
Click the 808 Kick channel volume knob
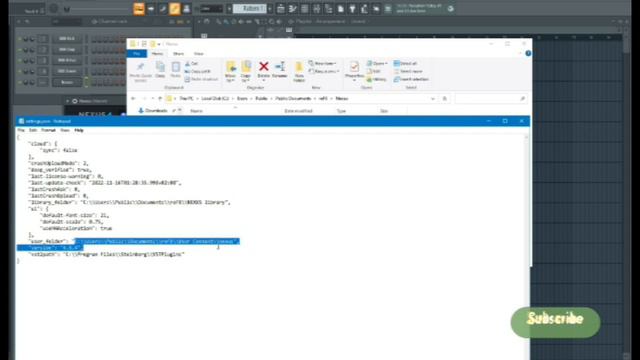tap(32, 39)
